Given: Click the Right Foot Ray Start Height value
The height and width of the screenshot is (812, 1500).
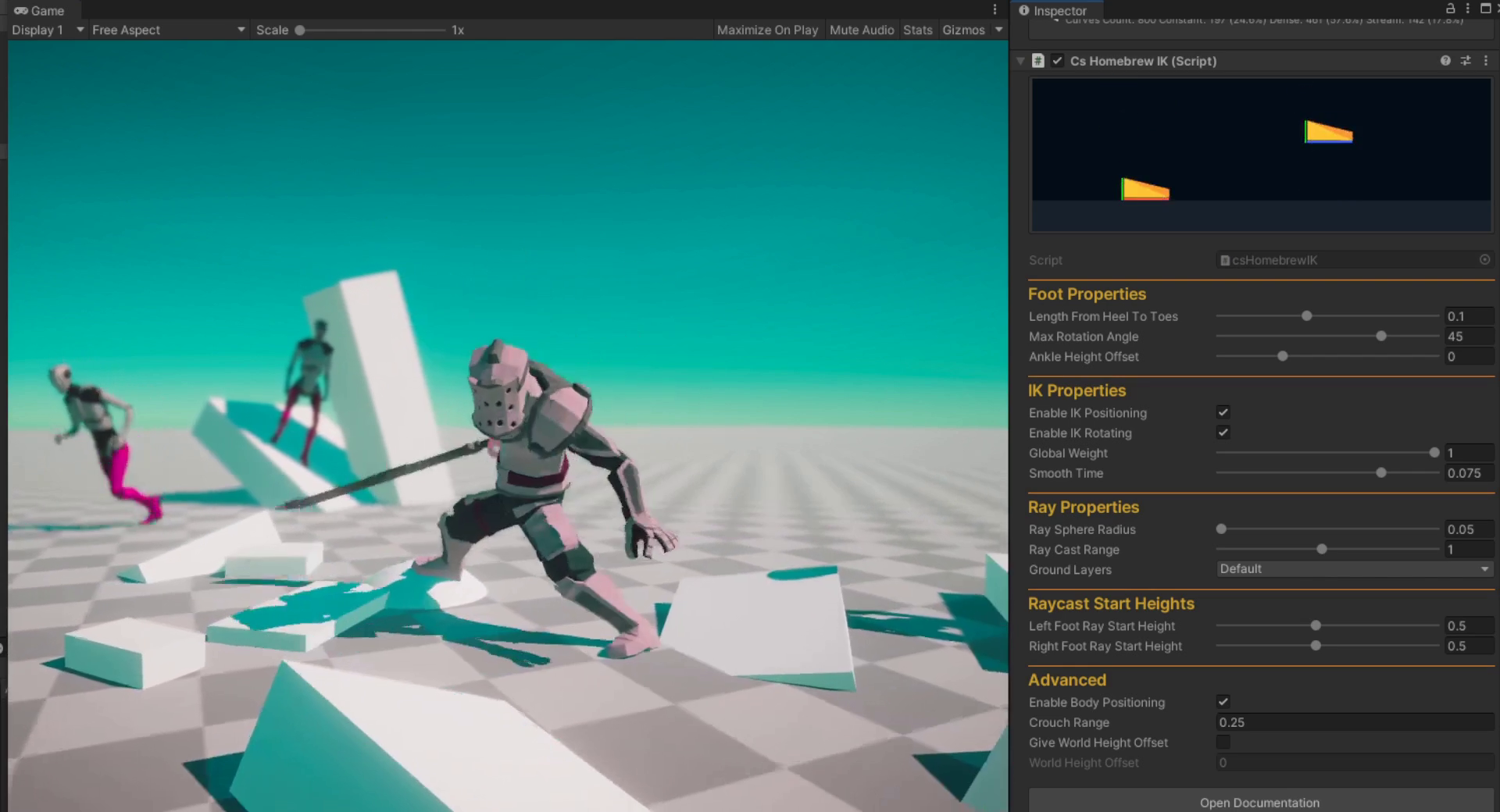Looking at the screenshot, I should [1469, 646].
